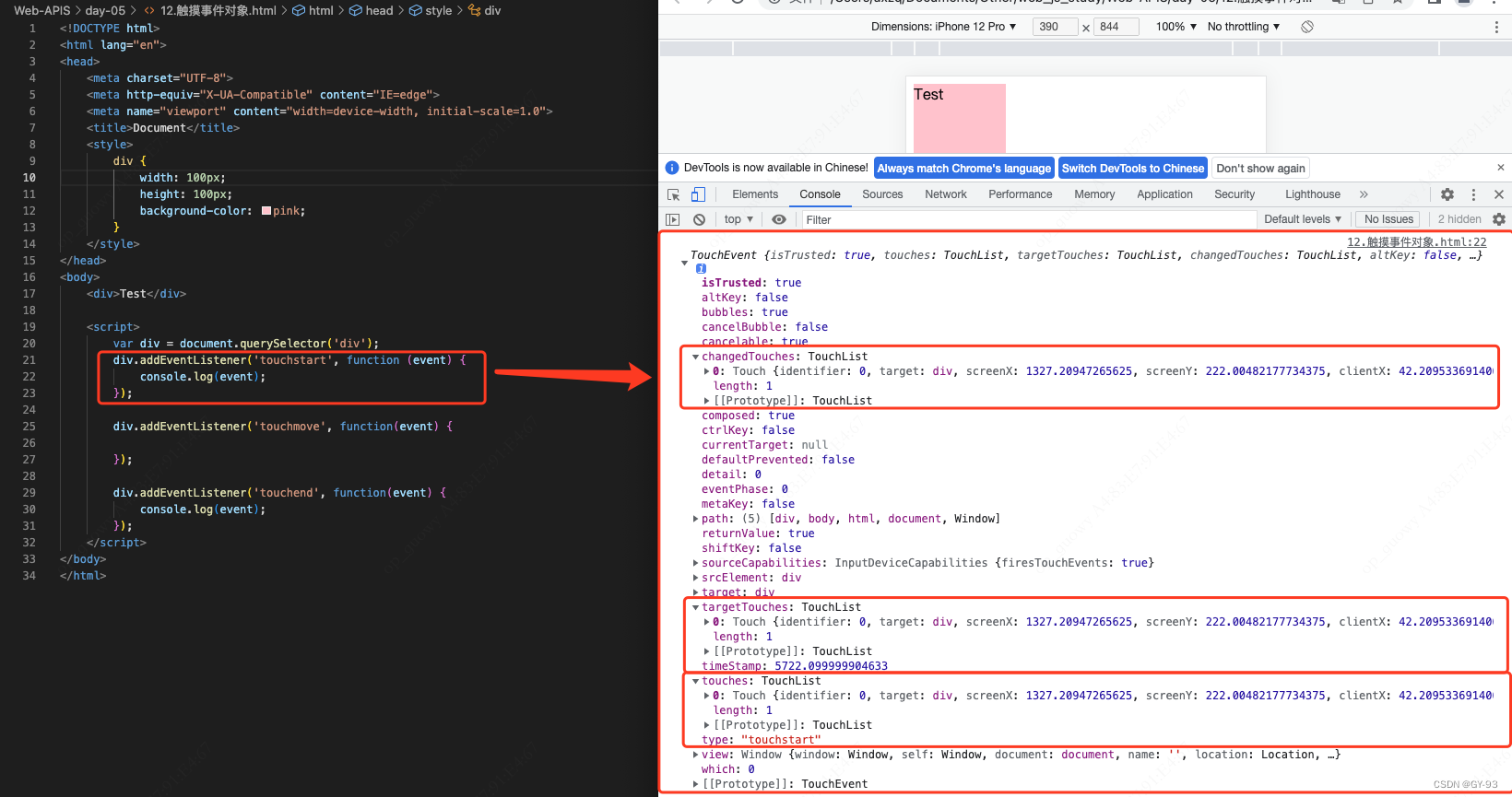
Task: Click Don't show again button
Action: tap(1260, 169)
